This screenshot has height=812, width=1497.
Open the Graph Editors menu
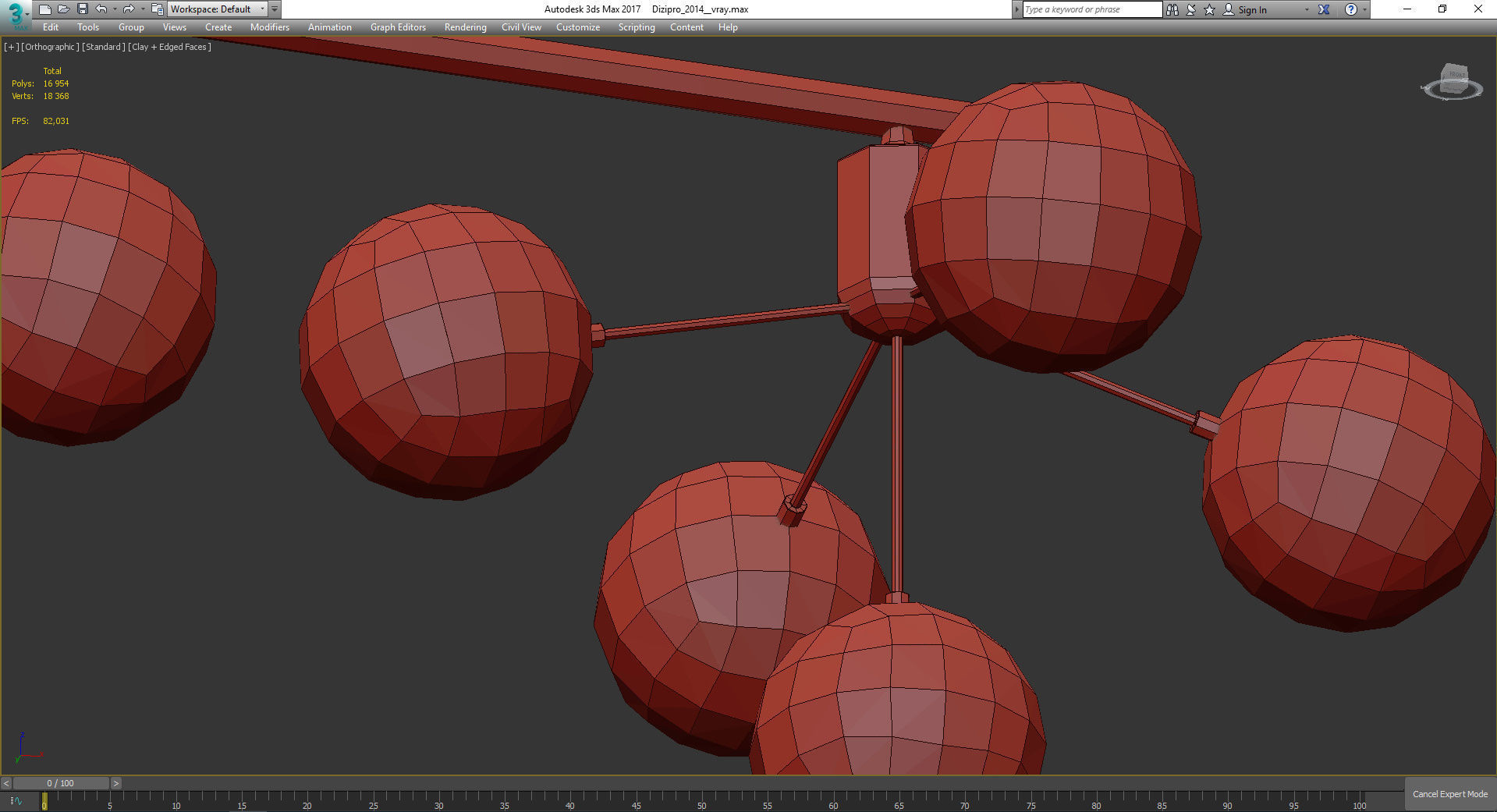point(398,27)
